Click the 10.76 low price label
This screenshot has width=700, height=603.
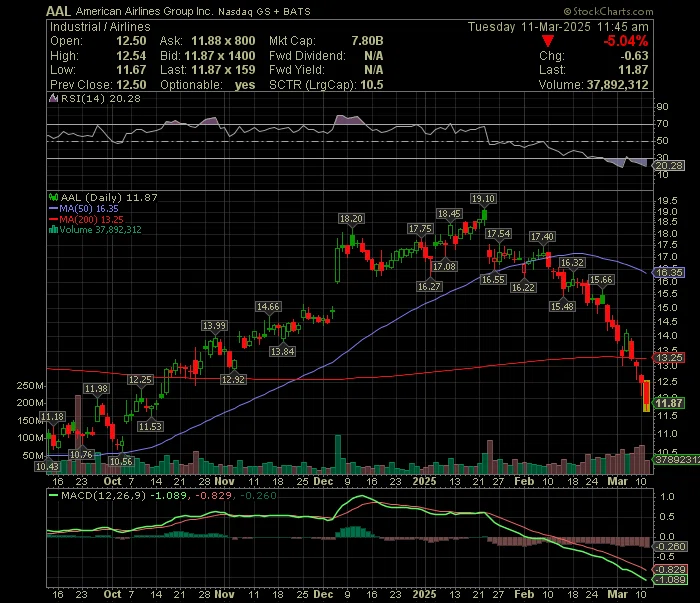81,455
